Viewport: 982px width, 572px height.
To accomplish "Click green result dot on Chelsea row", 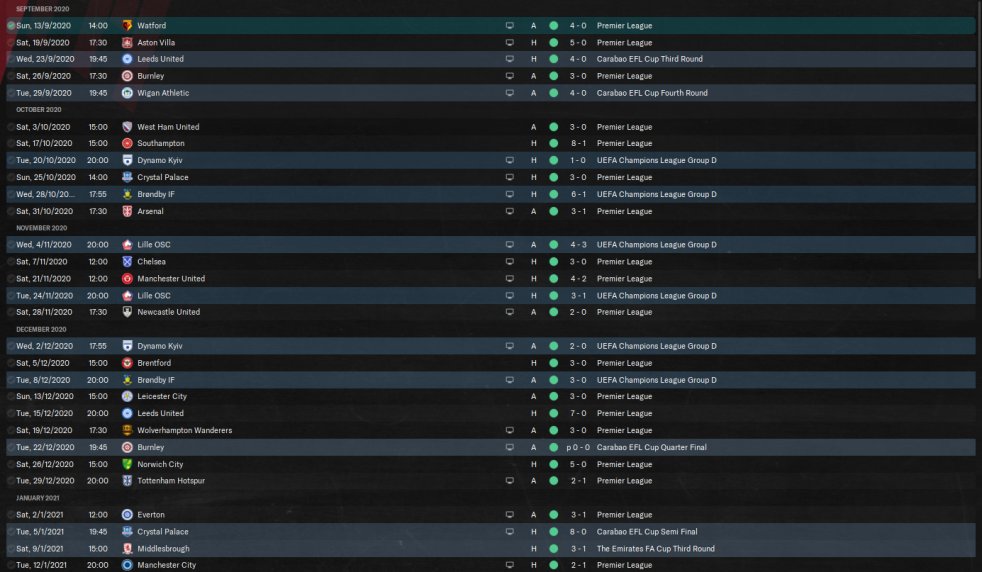I will point(553,262).
